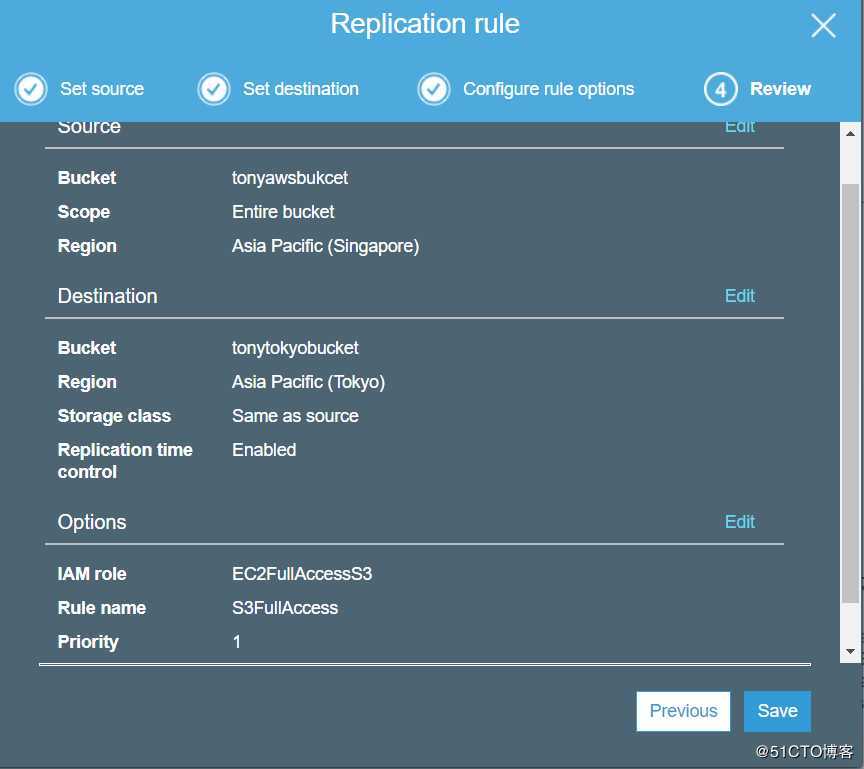Edit the Source section
The width and height of the screenshot is (864, 769).
(x=739, y=127)
